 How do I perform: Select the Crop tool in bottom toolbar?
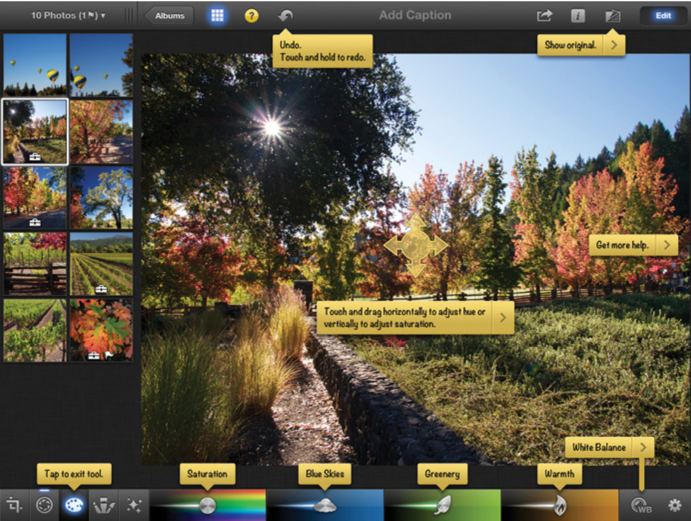point(14,505)
